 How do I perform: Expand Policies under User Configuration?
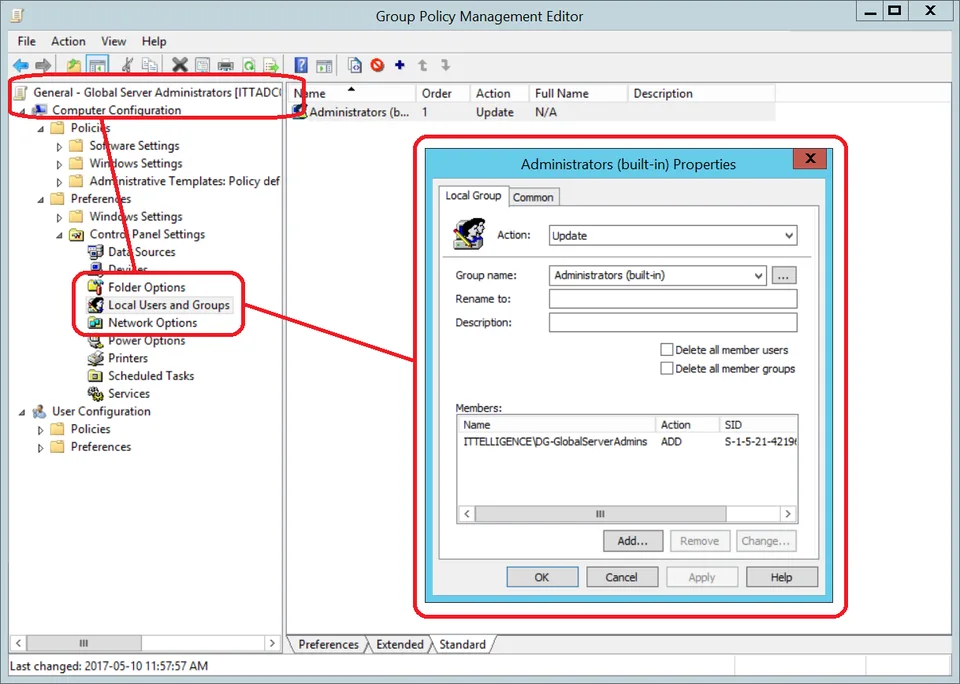[x=41, y=430]
